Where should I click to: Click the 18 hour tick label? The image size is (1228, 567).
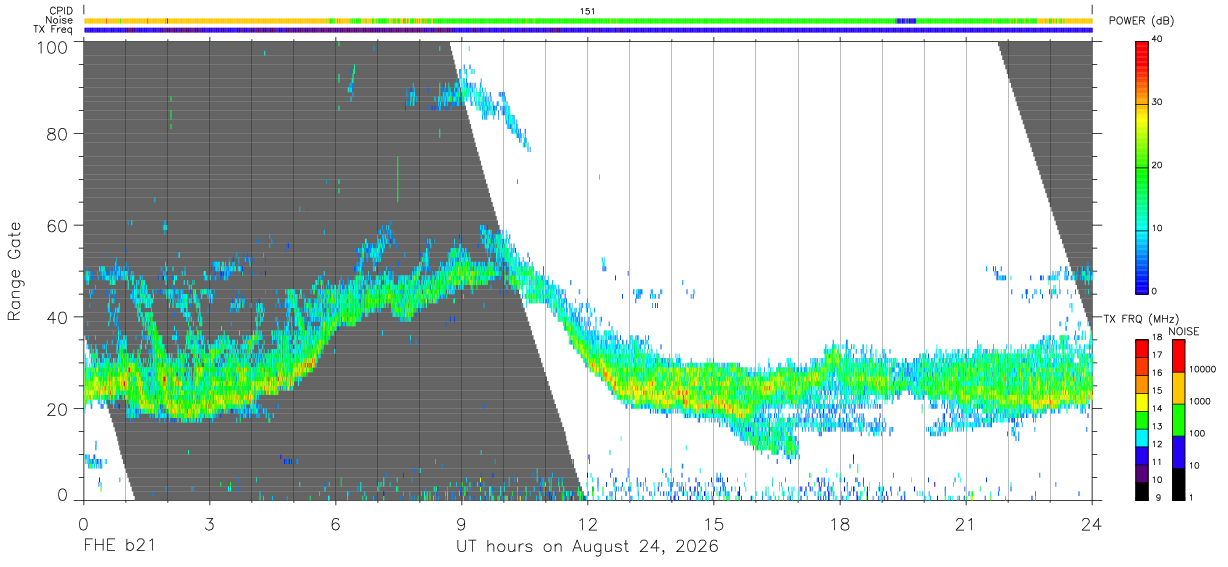point(839,523)
